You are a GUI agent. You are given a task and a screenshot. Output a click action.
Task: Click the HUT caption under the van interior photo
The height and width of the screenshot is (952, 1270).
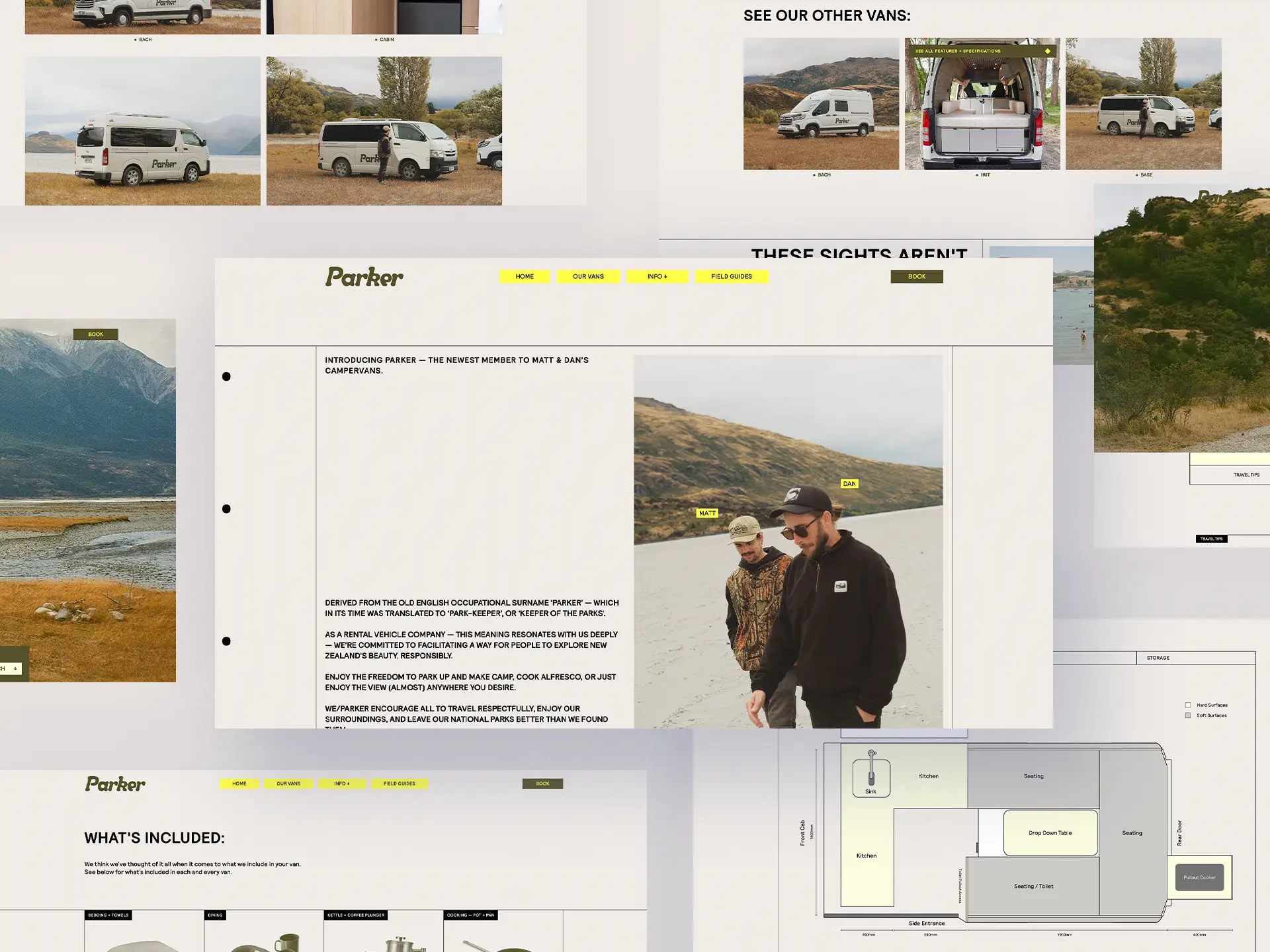point(983,175)
